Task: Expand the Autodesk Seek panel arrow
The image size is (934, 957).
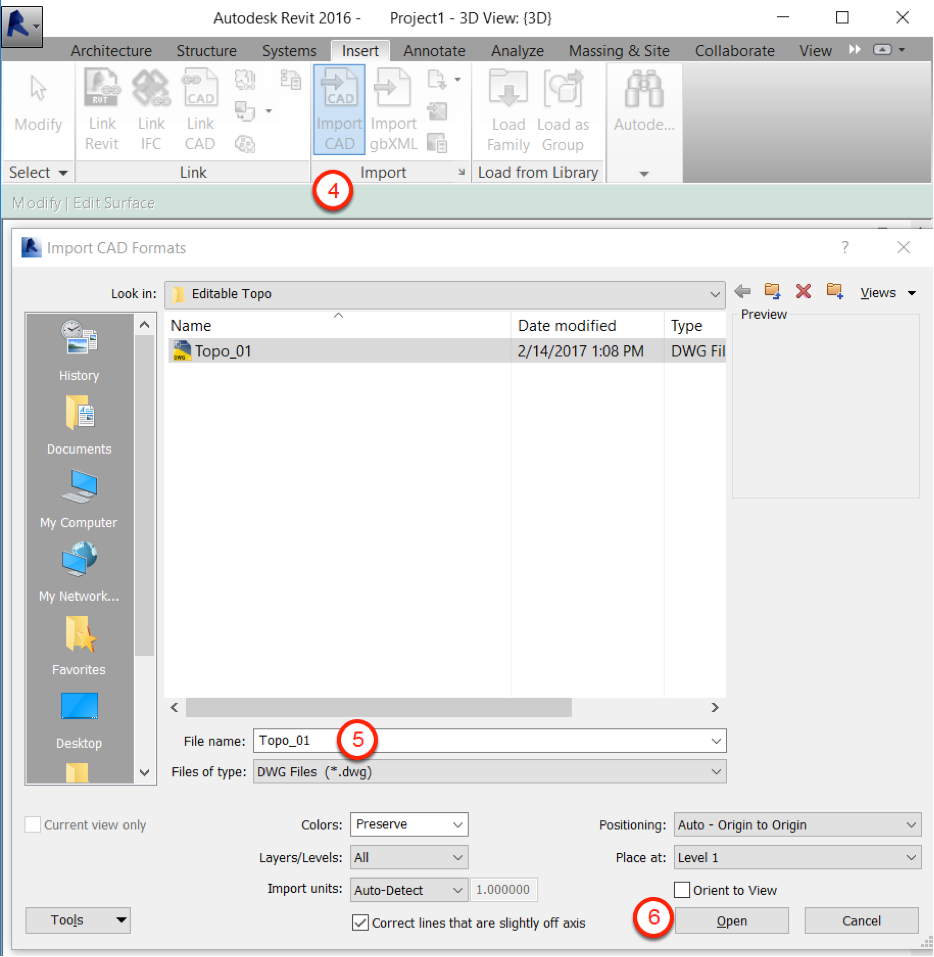Action: coord(643,173)
